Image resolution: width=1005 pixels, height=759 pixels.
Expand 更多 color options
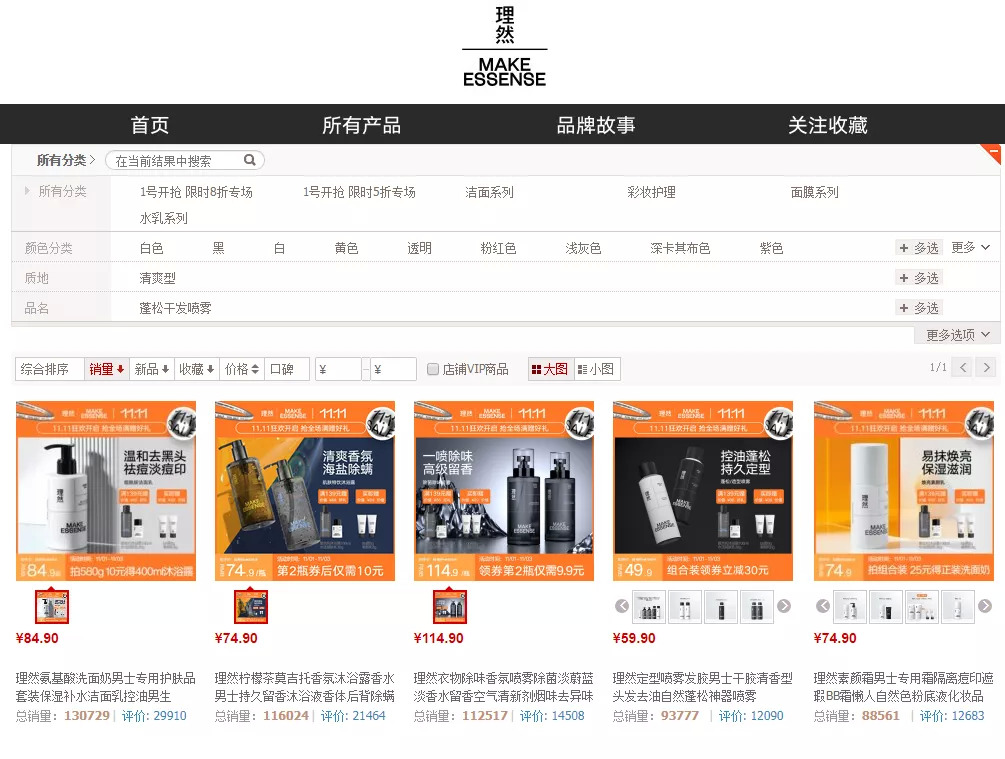click(970, 247)
